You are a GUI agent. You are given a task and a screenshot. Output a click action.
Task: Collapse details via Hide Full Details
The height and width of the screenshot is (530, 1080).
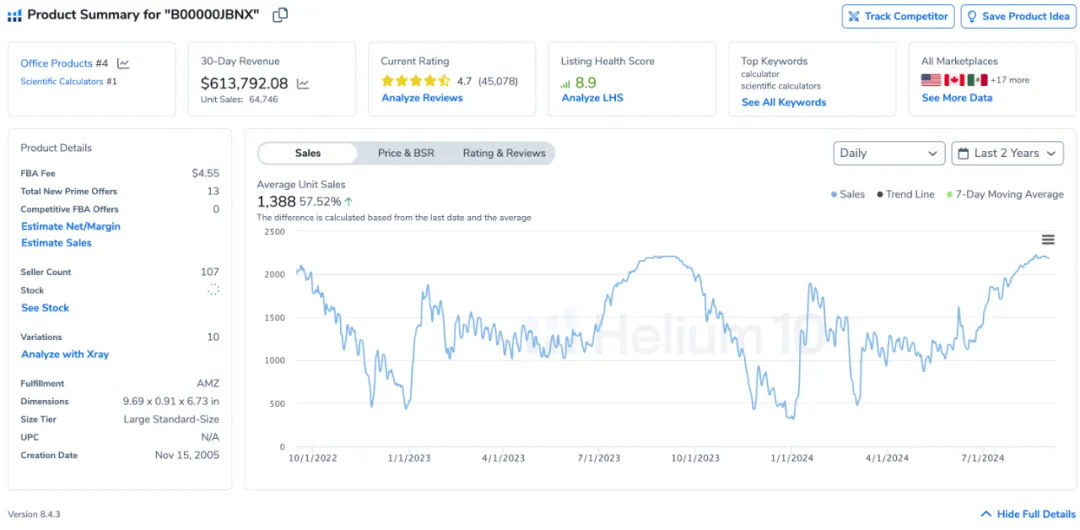[x=1028, y=514]
